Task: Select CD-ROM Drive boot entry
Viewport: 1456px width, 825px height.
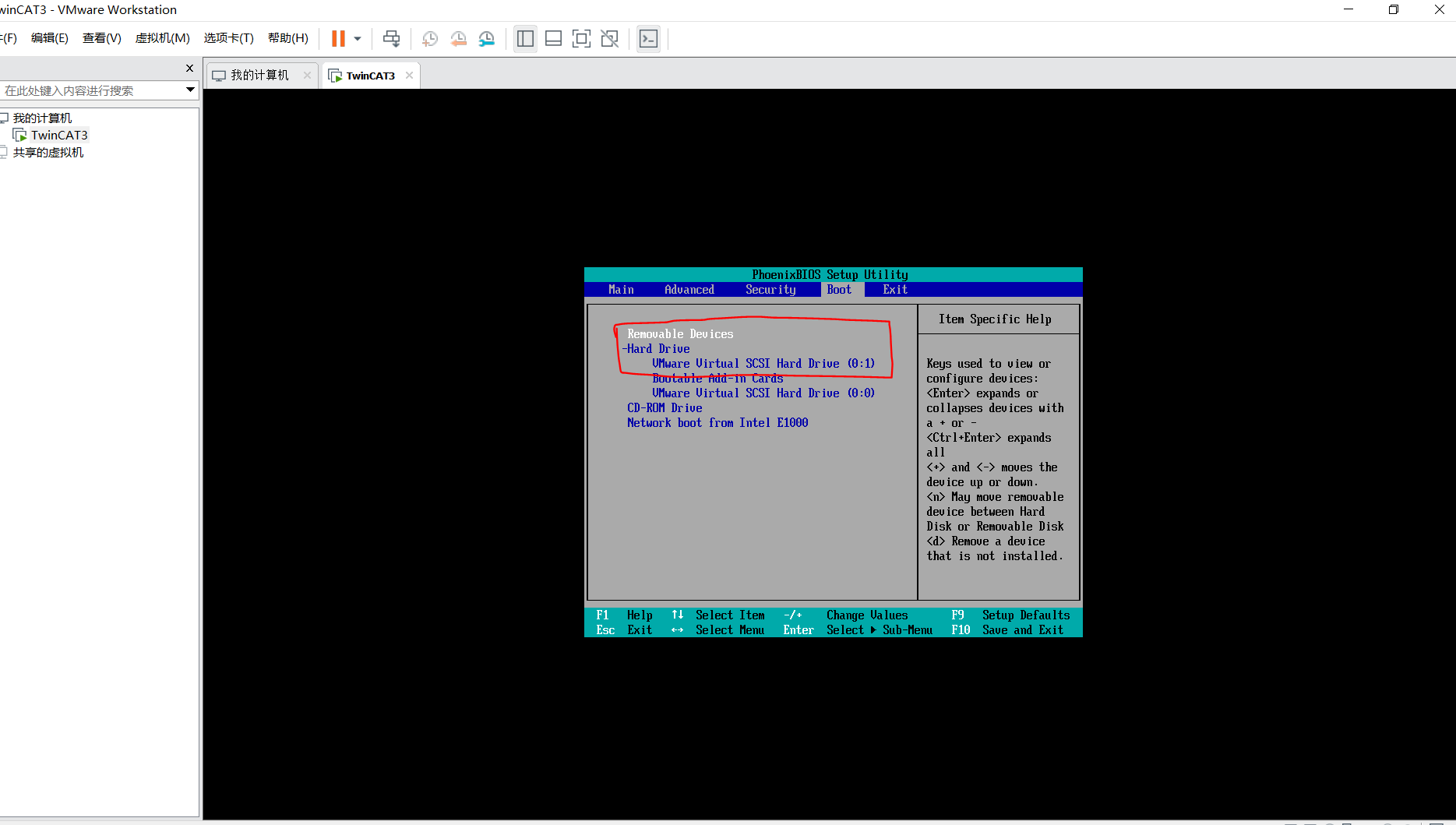Action: point(665,408)
